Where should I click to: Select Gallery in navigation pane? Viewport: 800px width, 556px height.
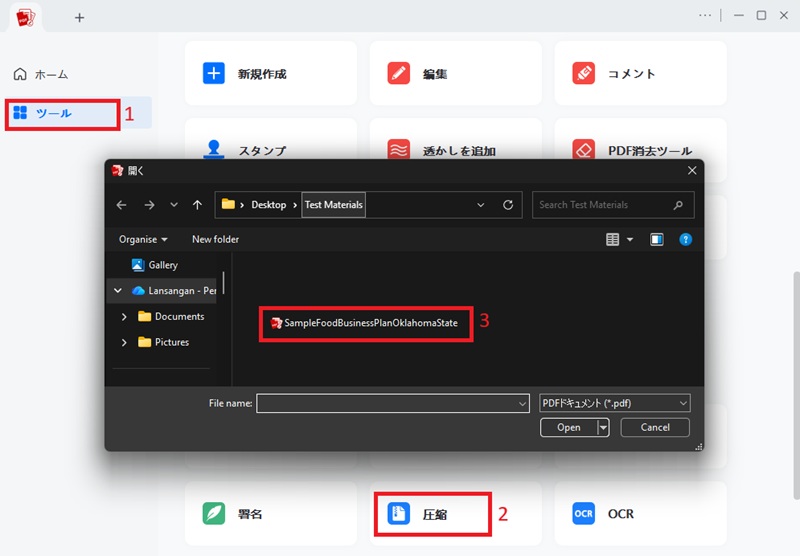click(155, 265)
